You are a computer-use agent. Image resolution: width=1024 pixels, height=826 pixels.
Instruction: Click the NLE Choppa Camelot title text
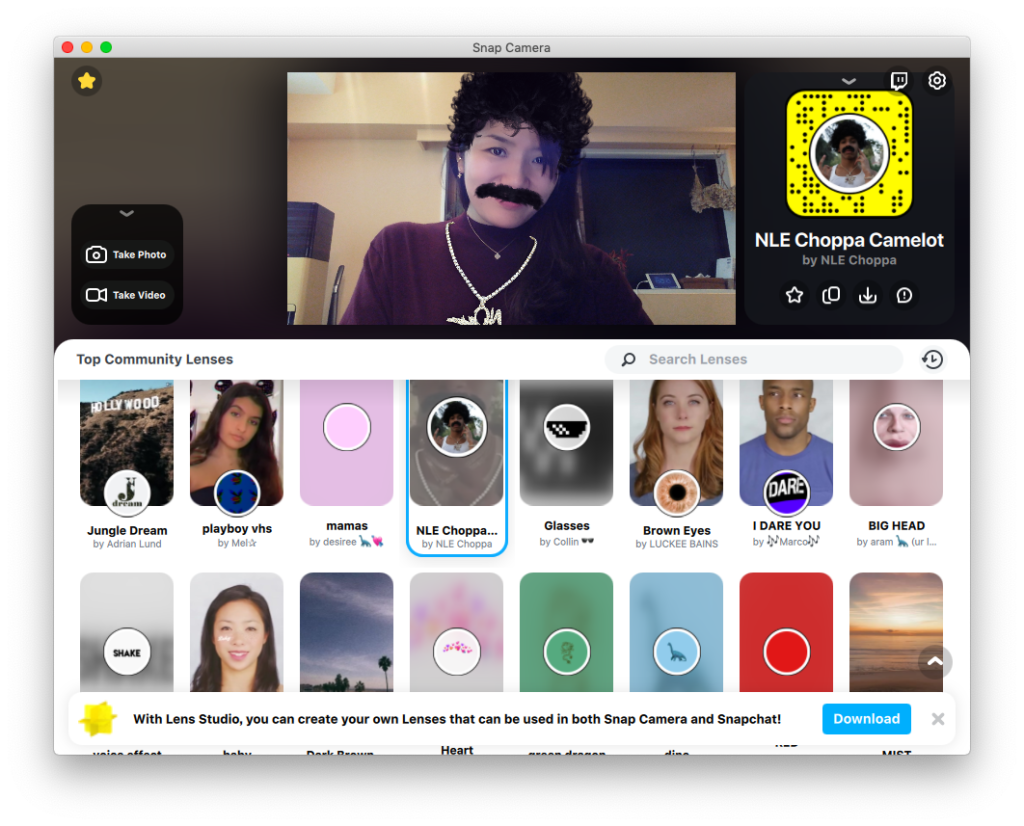[849, 240]
